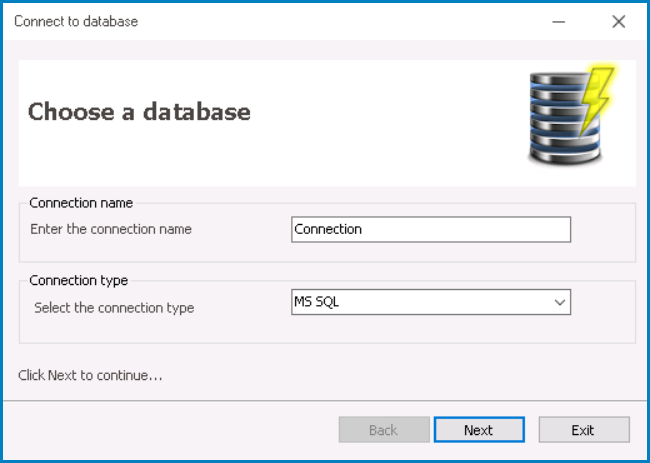The width and height of the screenshot is (650, 463).
Task: Click the "Connection type" group title
Action: coord(79,280)
